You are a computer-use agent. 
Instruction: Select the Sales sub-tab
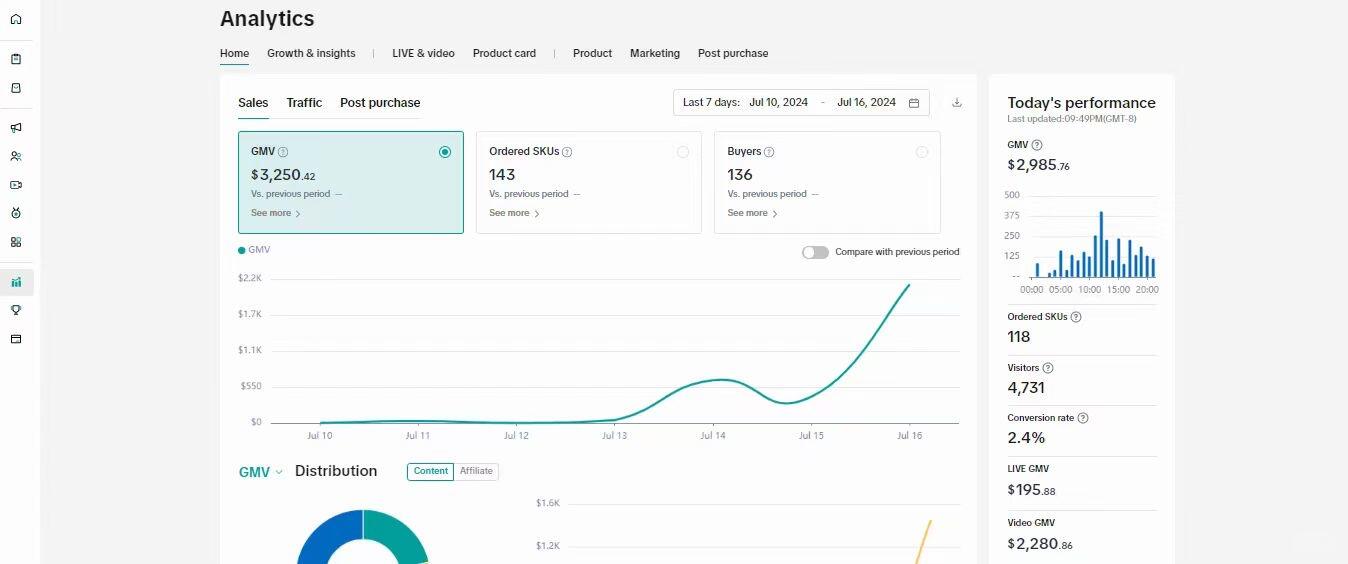[253, 102]
